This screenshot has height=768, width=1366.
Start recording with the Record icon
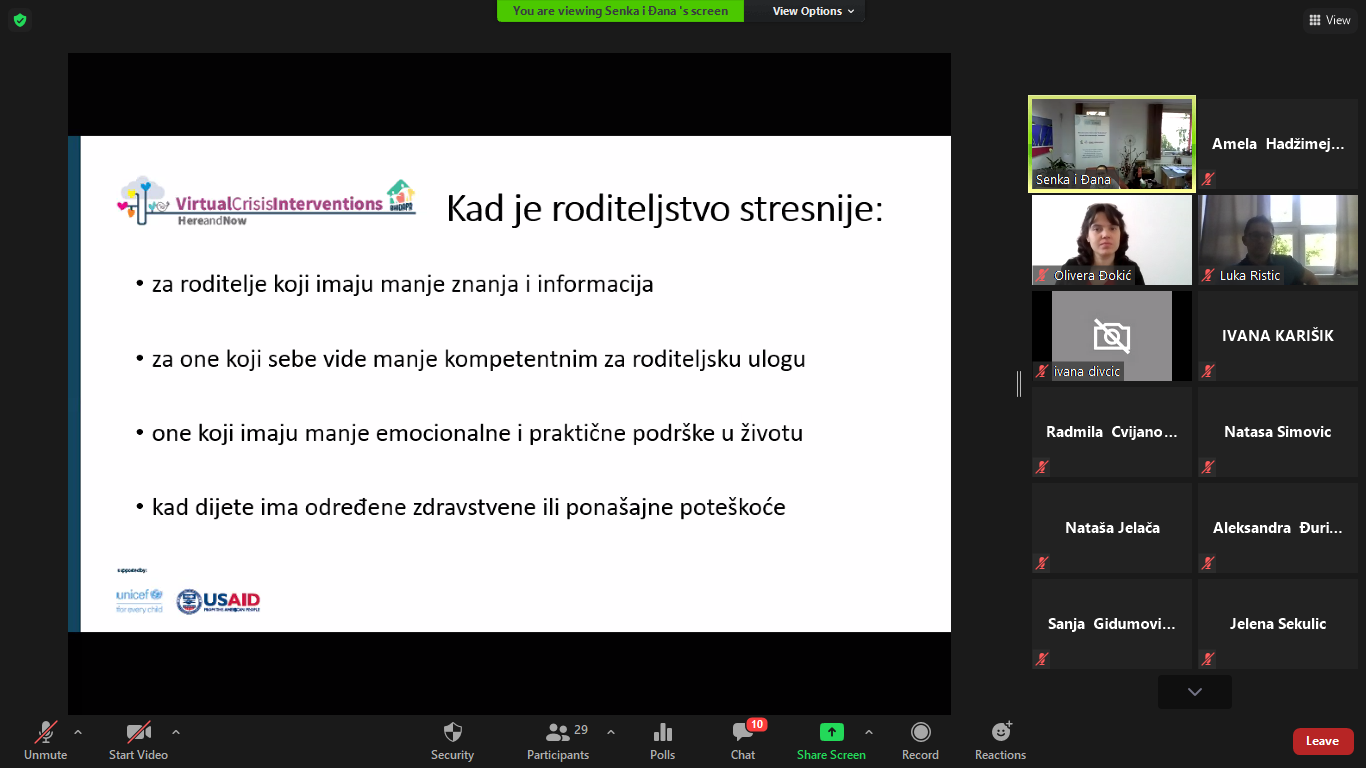(920, 741)
